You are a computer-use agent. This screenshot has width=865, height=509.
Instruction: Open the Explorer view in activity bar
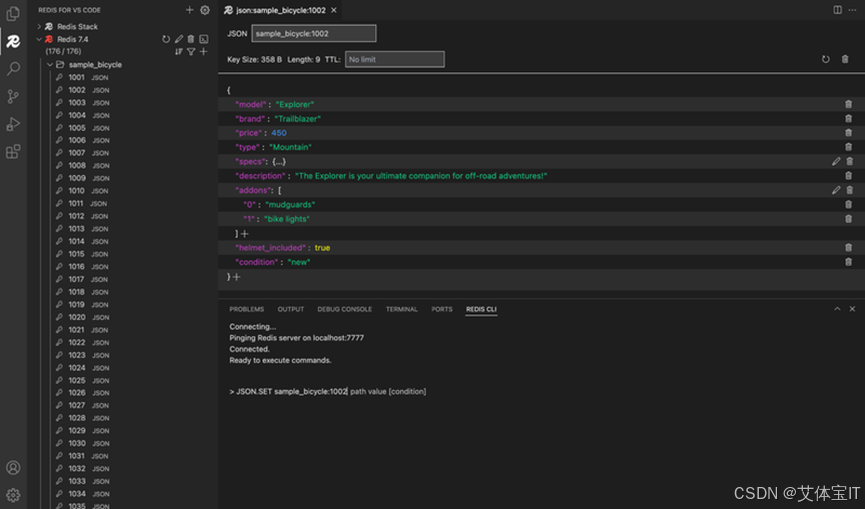tap(13, 13)
